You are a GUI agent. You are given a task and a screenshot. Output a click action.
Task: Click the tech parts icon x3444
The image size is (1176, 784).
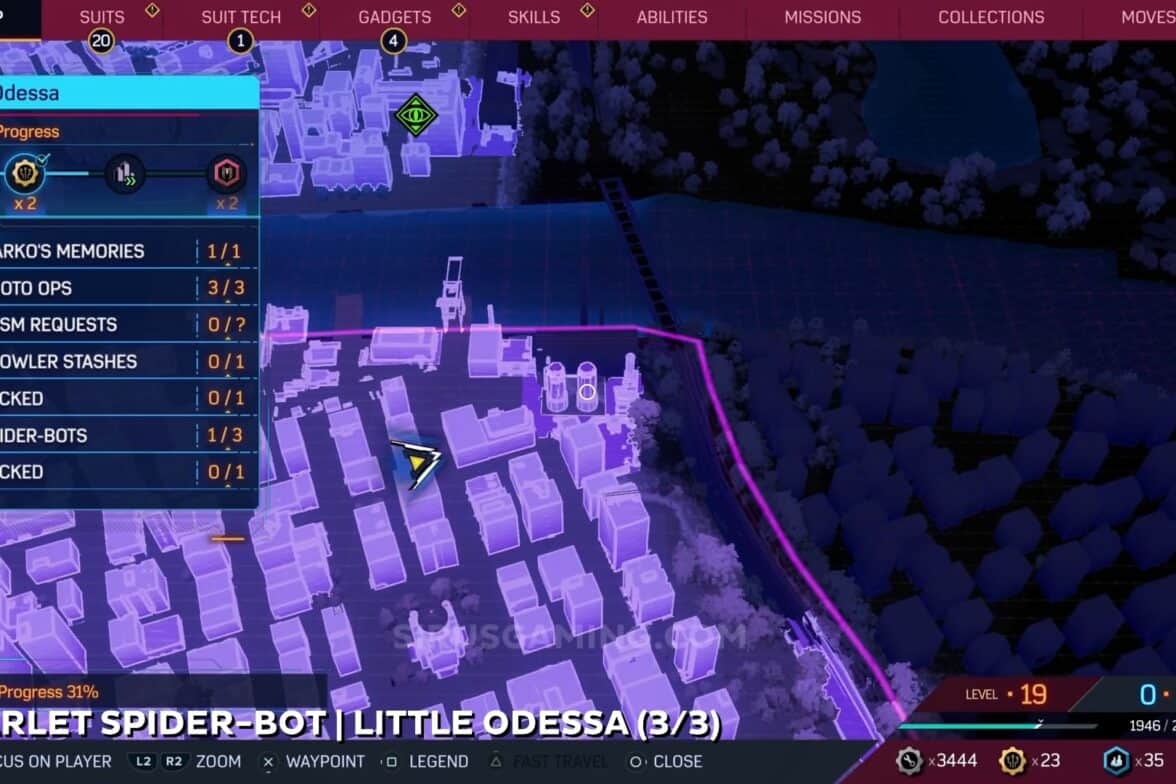909,761
